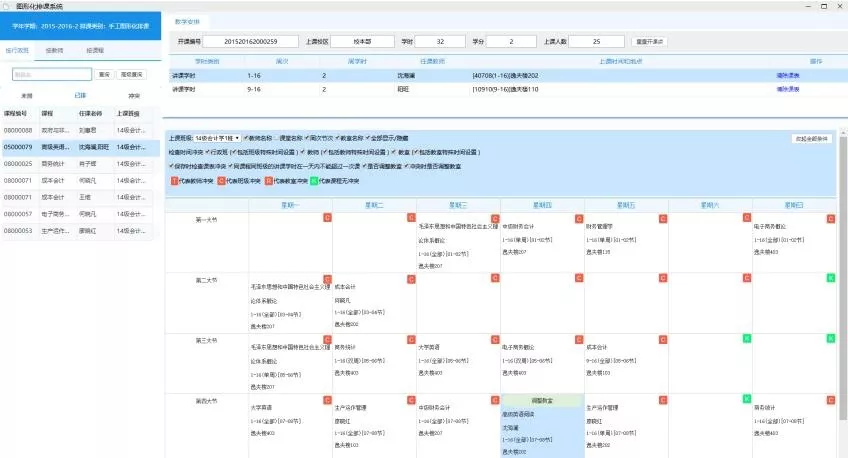
Task: Click red icon in Wednesday second period cell
Action: click(x=495, y=277)
